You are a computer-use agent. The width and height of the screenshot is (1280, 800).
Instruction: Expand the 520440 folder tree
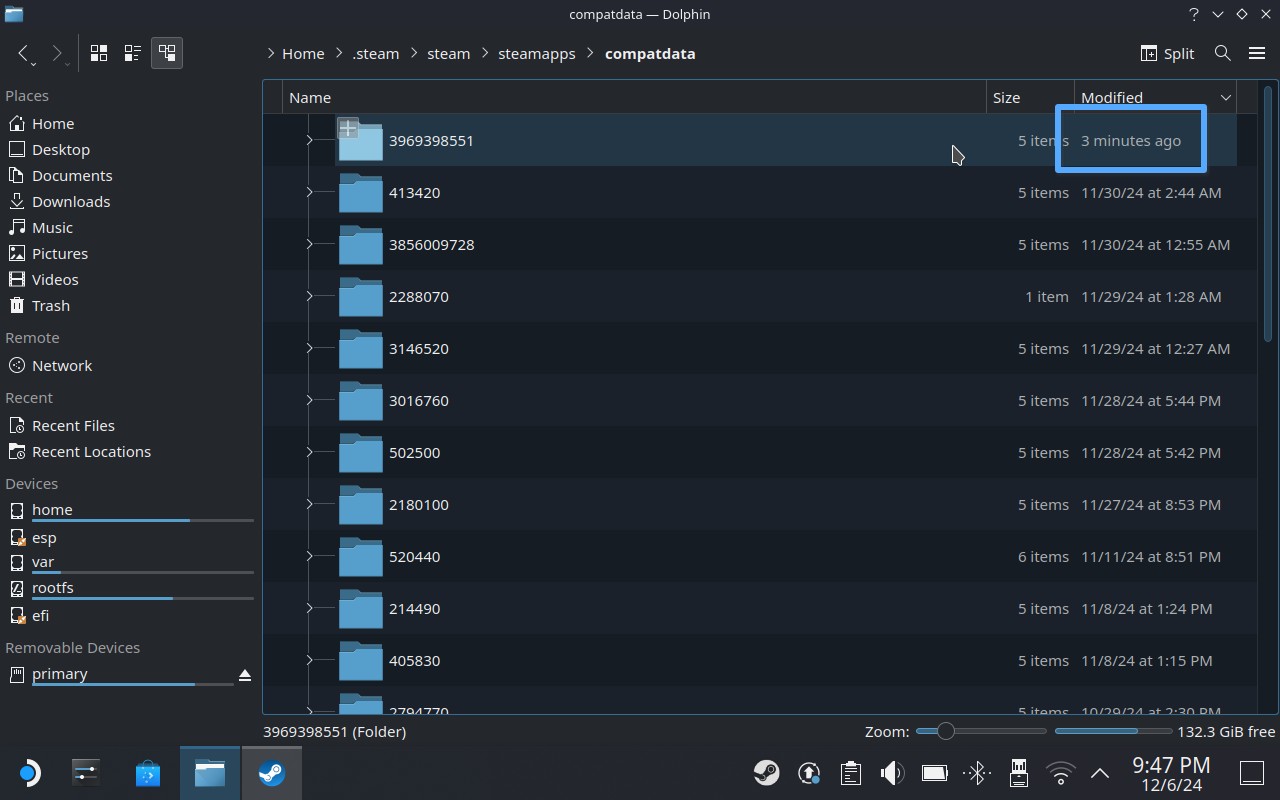[309, 556]
